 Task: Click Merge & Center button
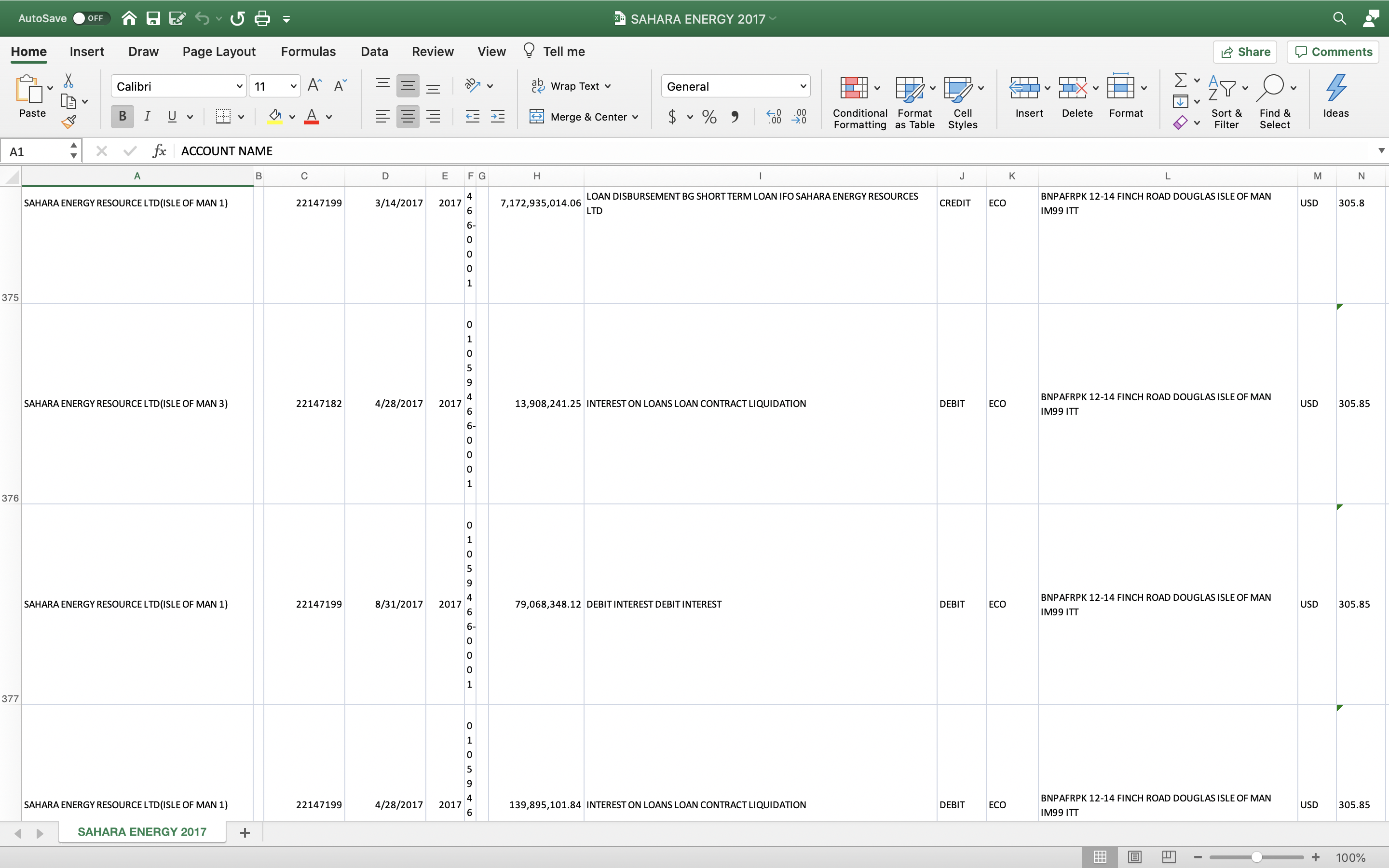(584, 117)
